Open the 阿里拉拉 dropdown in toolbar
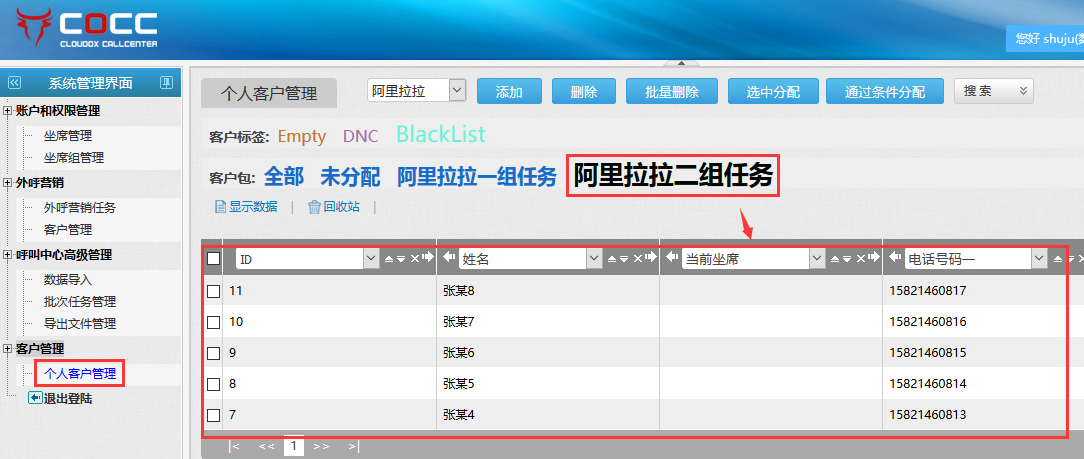The image size is (1084, 459). (x=457, y=91)
